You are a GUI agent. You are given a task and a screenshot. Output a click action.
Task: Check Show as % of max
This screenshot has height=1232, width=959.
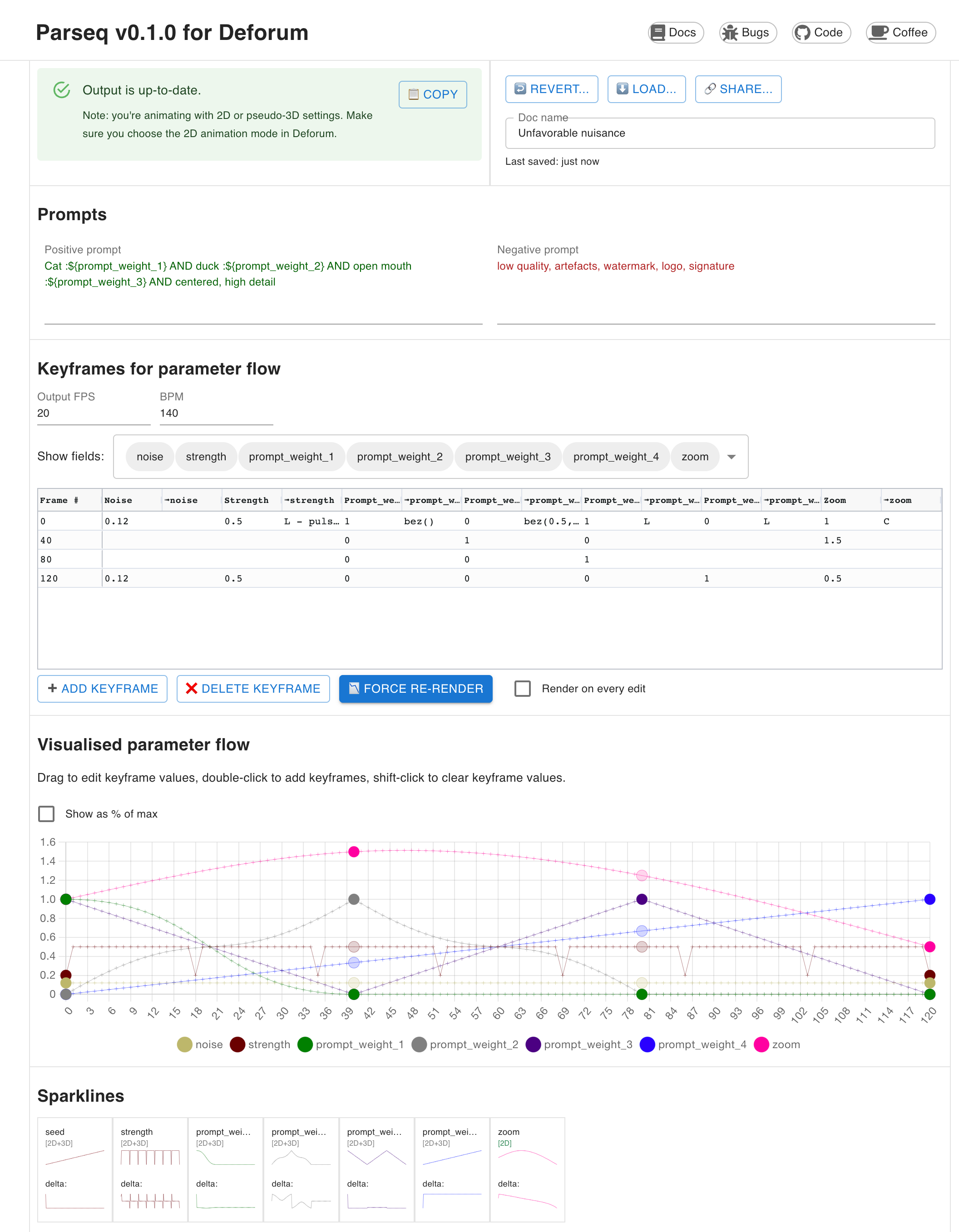click(47, 813)
